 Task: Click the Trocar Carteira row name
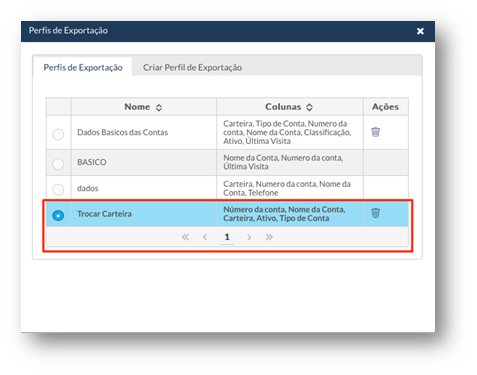coord(104,214)
